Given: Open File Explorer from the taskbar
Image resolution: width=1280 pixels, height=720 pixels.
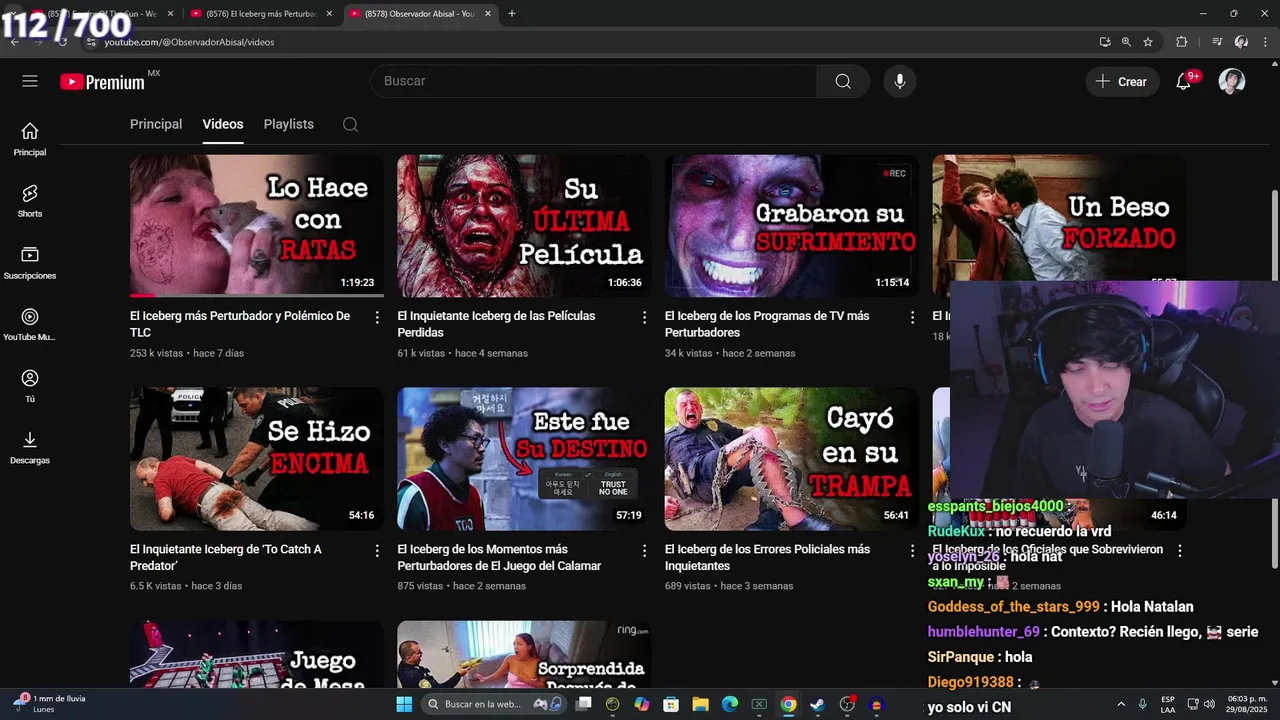Looking at the screenshot, I should click(700, 704).
